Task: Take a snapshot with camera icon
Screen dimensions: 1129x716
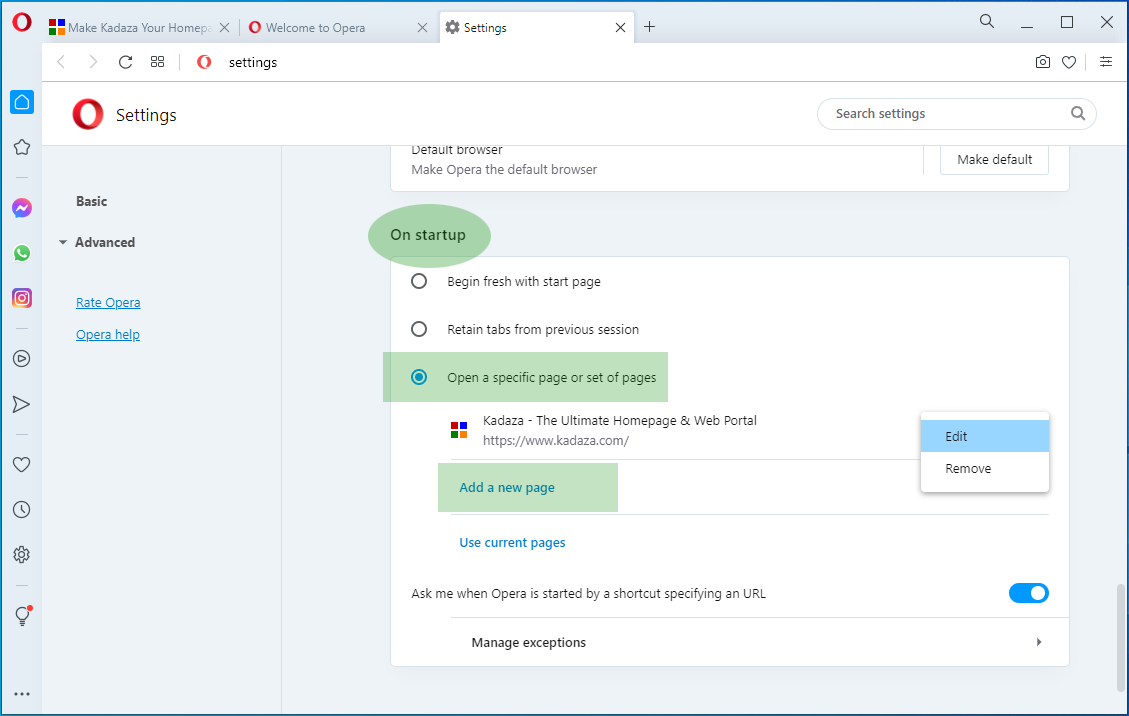Action: [x=1043, y=62]
